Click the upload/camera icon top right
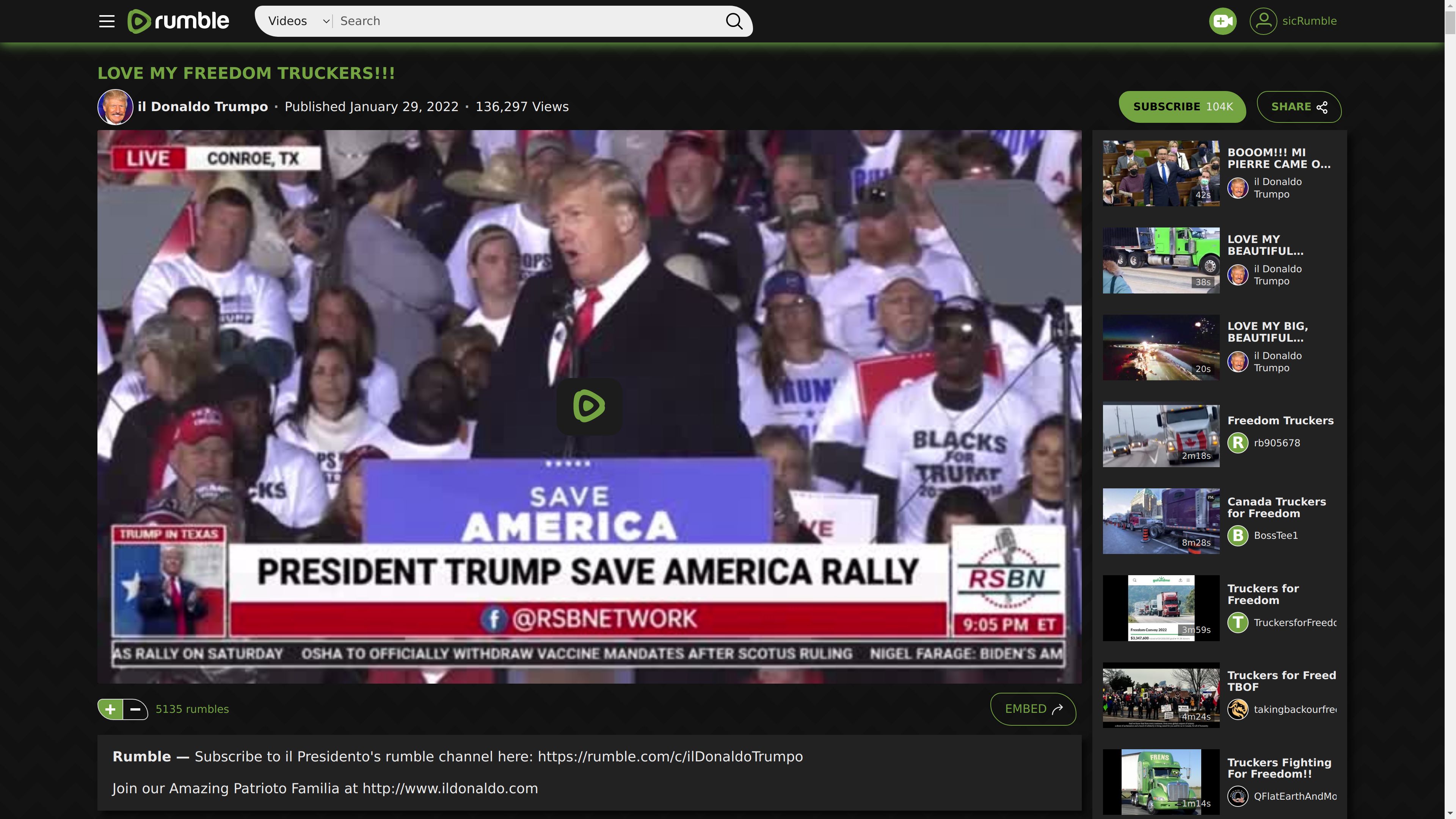This screenshot has height=819, width=1456. (1222, 21)
